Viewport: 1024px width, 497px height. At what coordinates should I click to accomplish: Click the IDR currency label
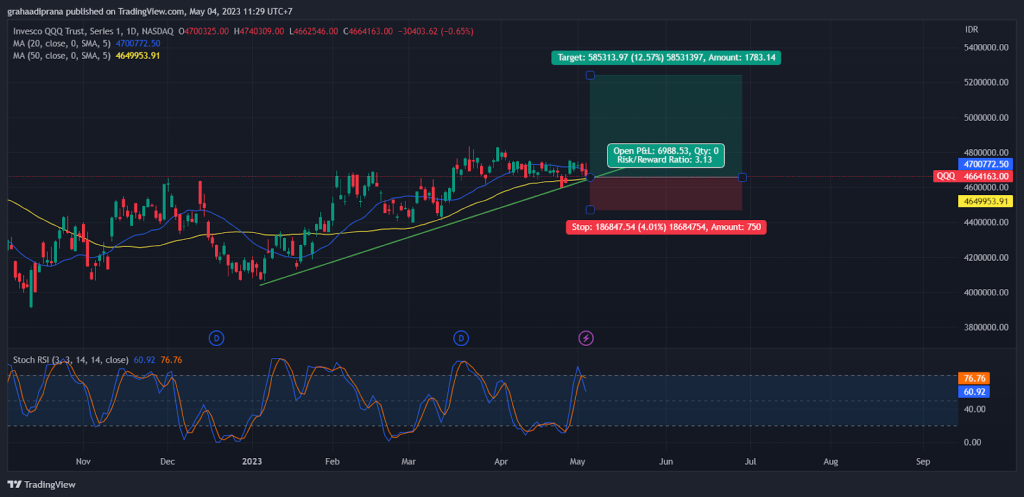click(971, 30)
